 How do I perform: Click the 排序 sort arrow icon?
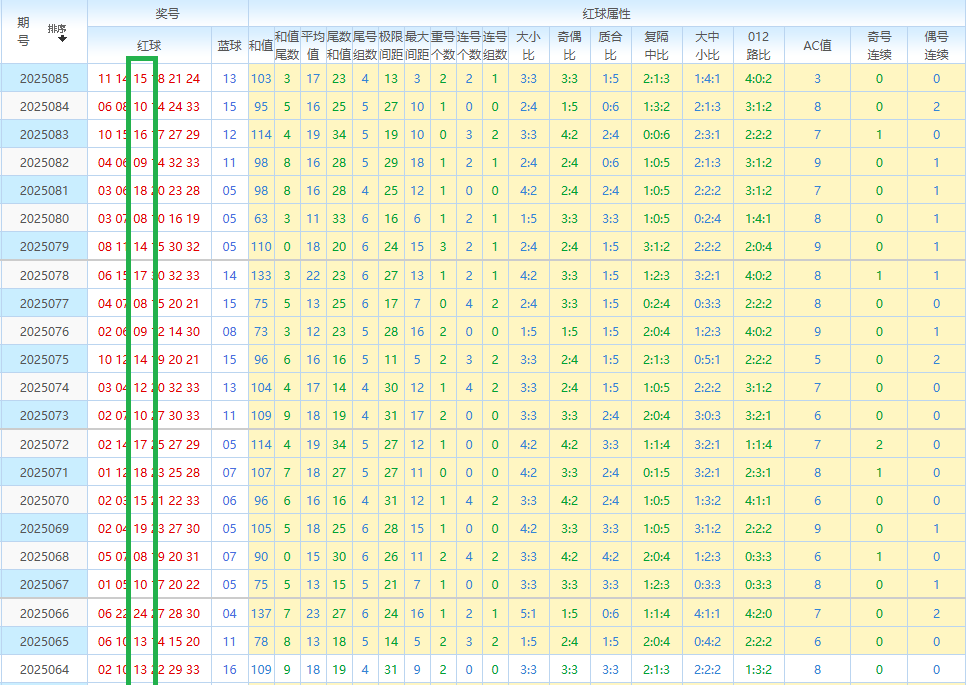(x=61, y=38)
